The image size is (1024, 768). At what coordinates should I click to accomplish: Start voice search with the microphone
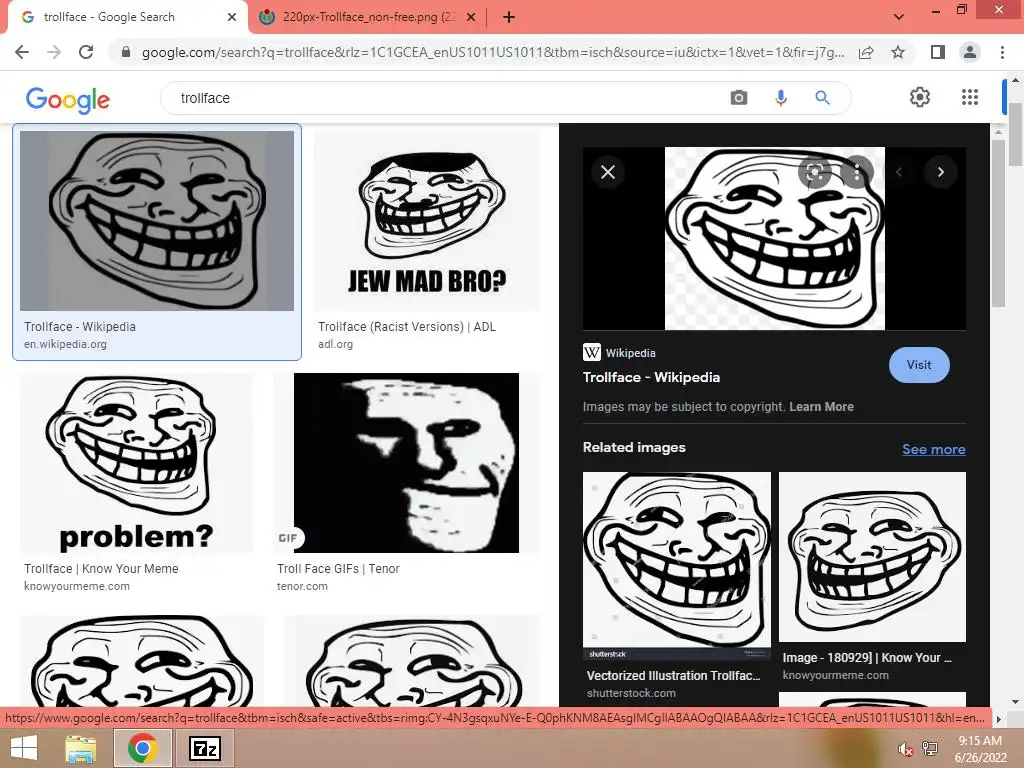780,98
